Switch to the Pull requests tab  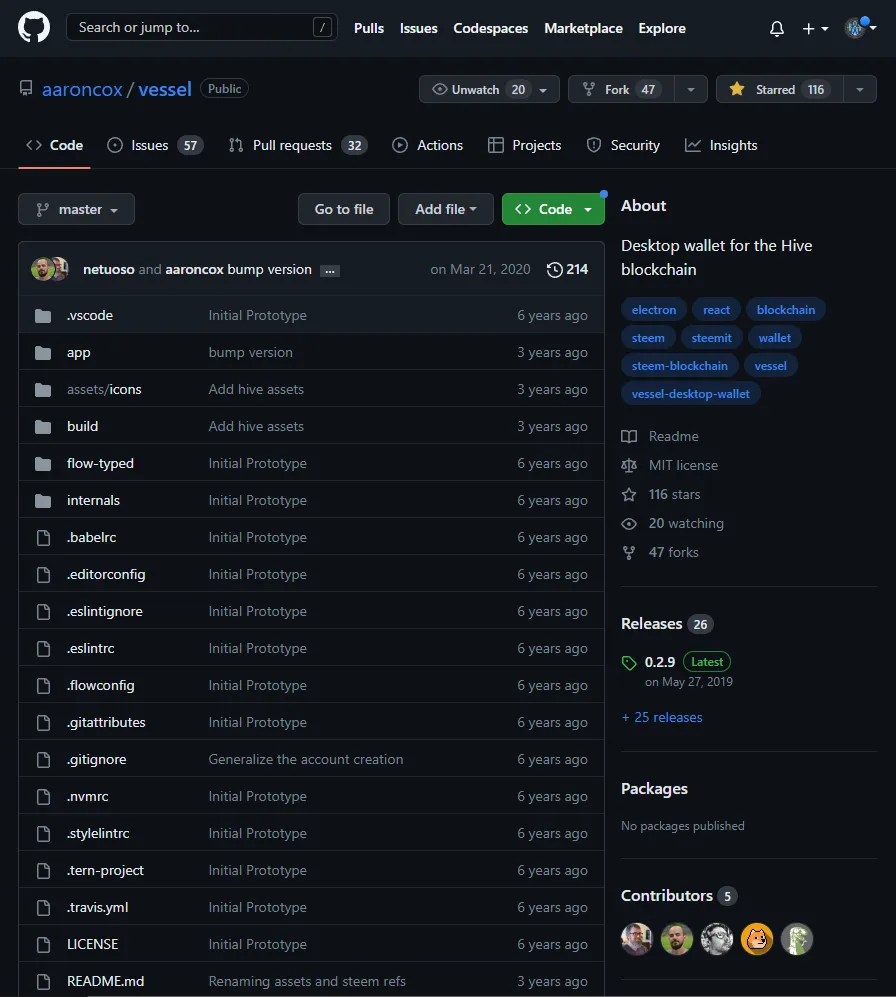coord(298,146)
